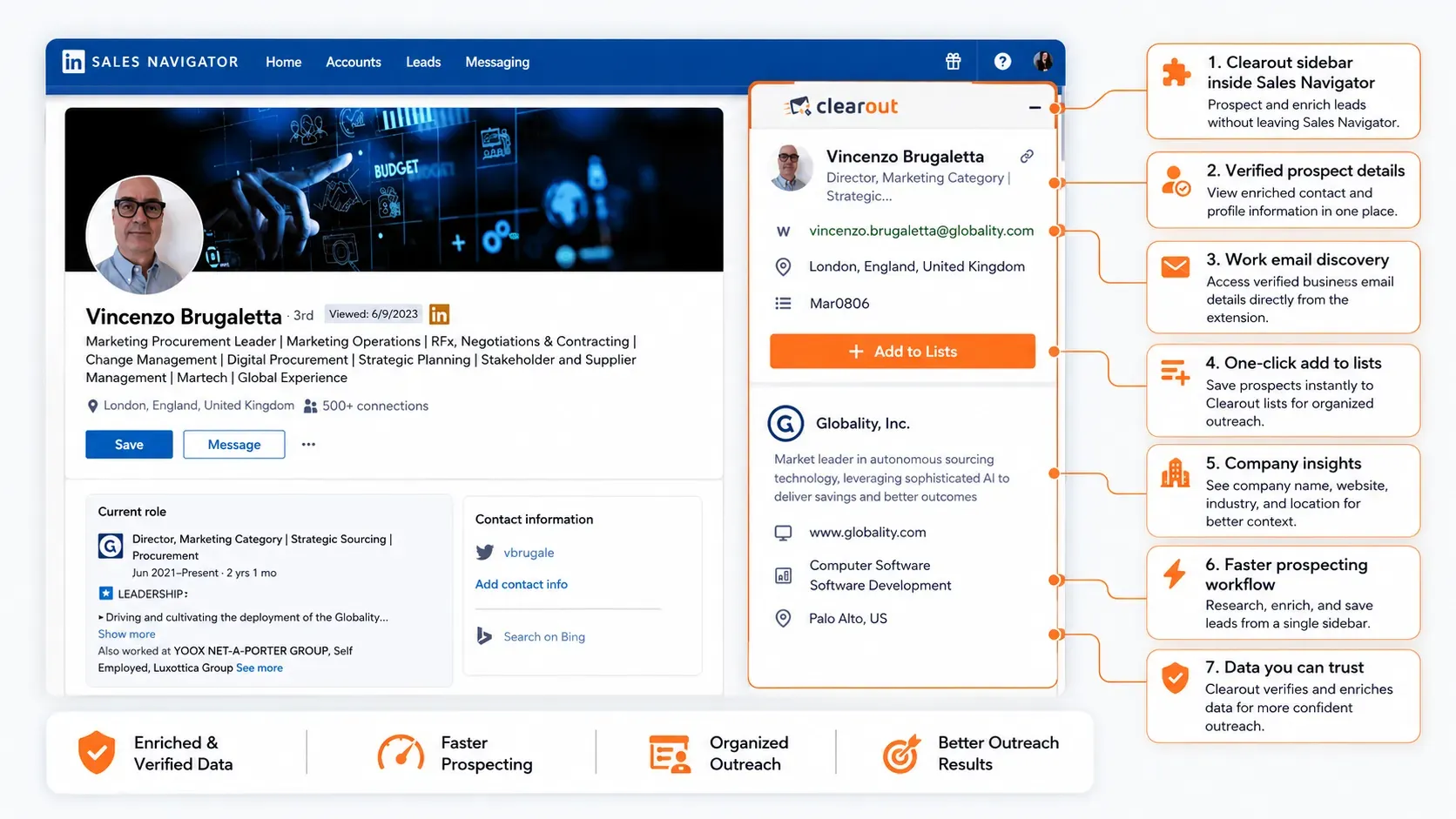This screenshot has height=819, width=1456.
Task: Select email vincenzo.brugaletta@globality.com
Action: pos(921,231)
